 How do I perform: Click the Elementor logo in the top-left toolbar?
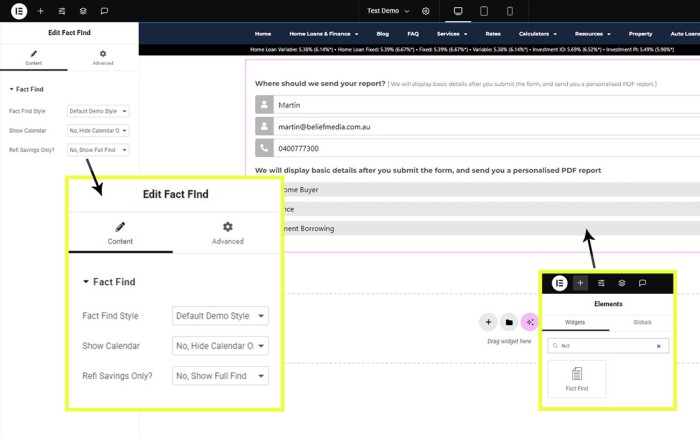click(x=18, y=11)
